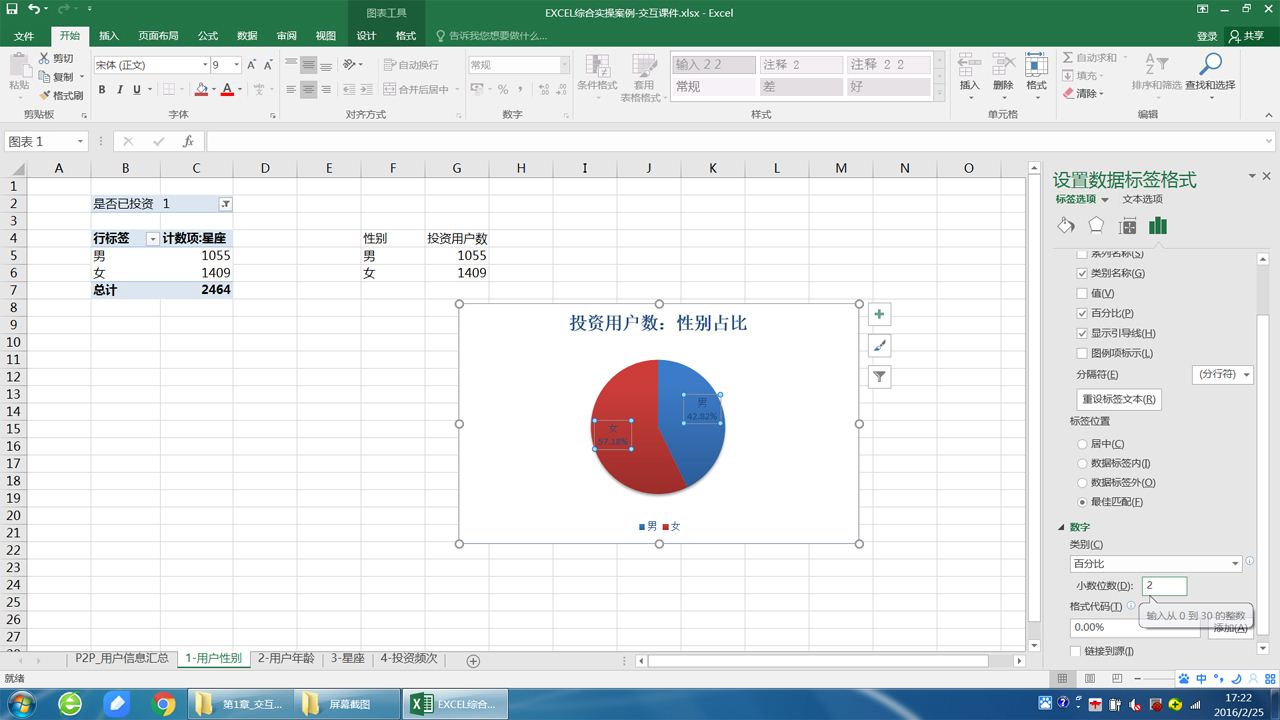Click the Find and Select magnifier icon
The width and height of the screenshot is (1280, 720).
[x=1210, y=65]
